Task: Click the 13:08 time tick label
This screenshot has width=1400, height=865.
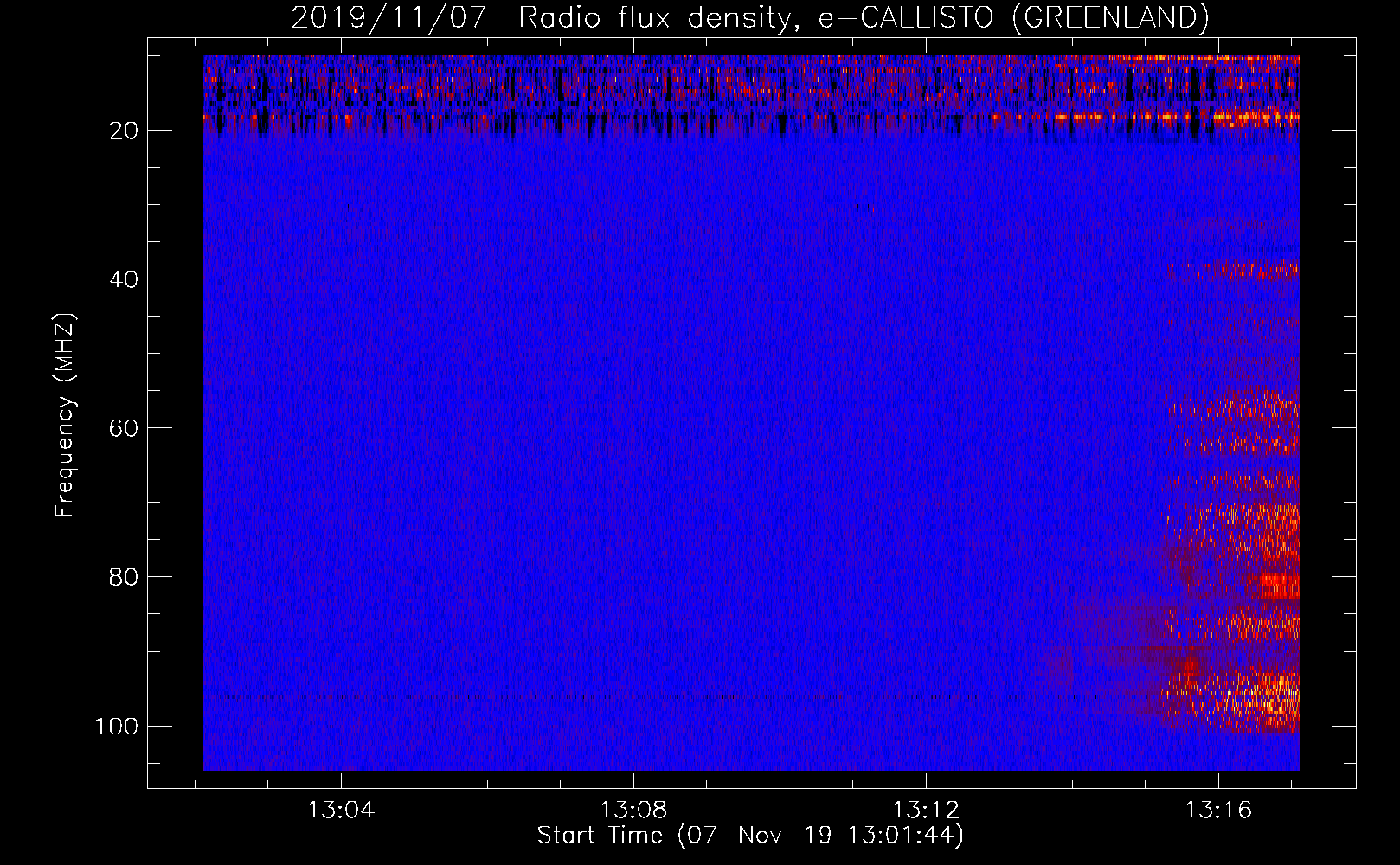Action: (633, 811)
